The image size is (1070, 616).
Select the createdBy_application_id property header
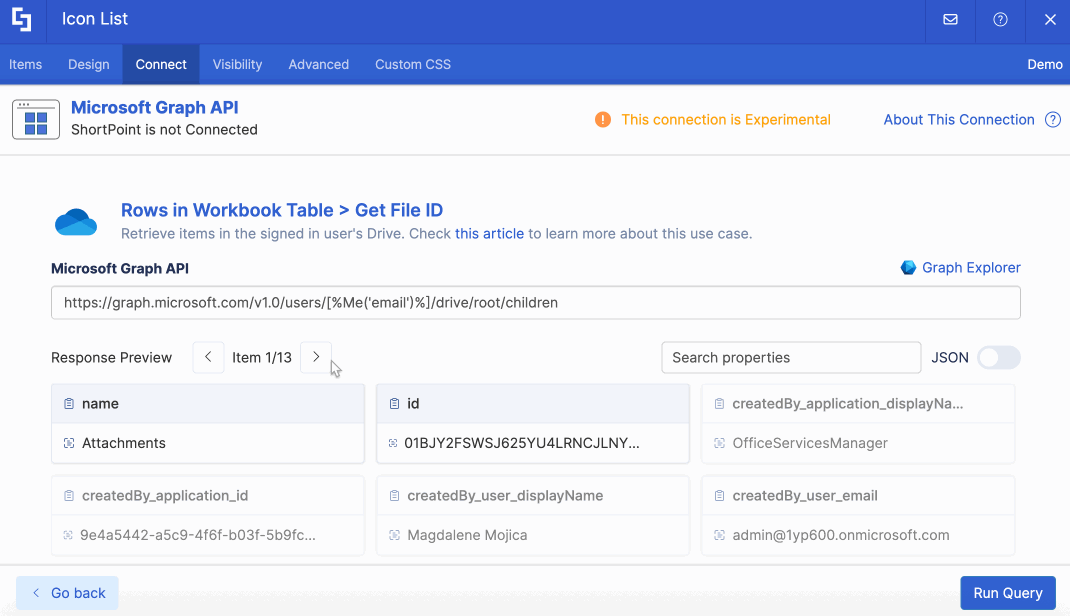[x=208, y=496]
